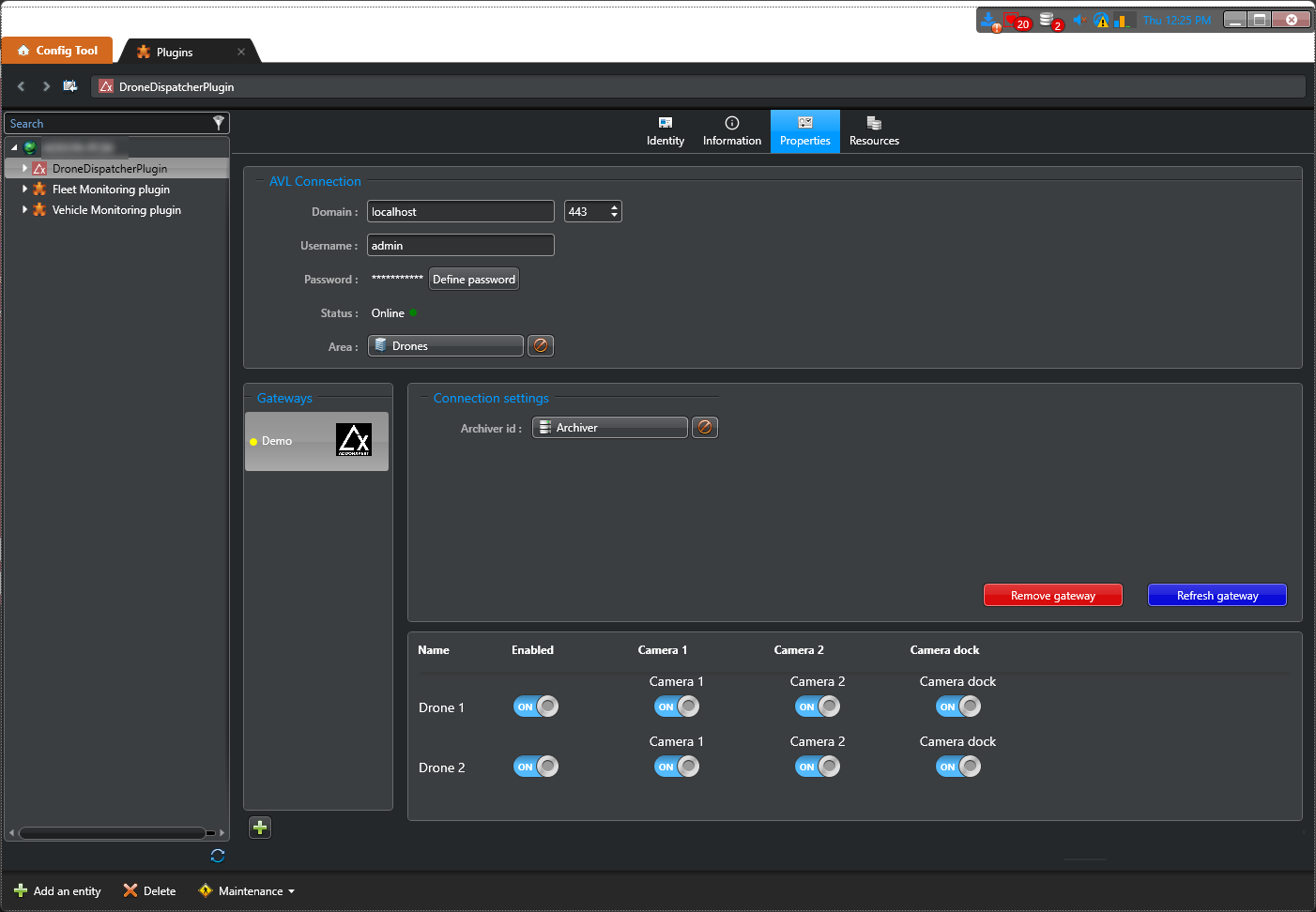Clear the Drones area selection icon
Viewport: 1316px width, 912px height.
pyautogui.click(x=541, y=346)
